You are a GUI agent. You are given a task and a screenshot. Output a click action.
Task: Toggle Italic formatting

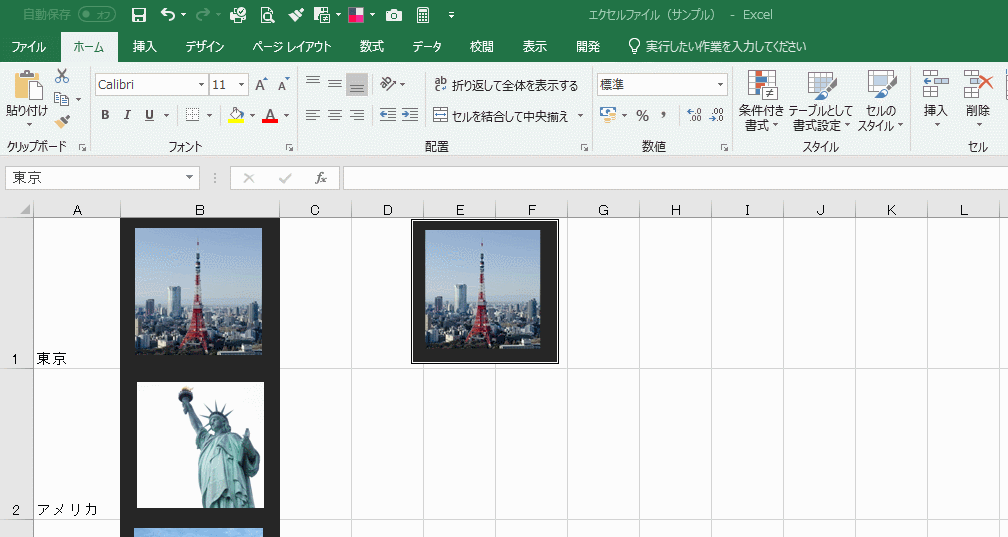127,115
